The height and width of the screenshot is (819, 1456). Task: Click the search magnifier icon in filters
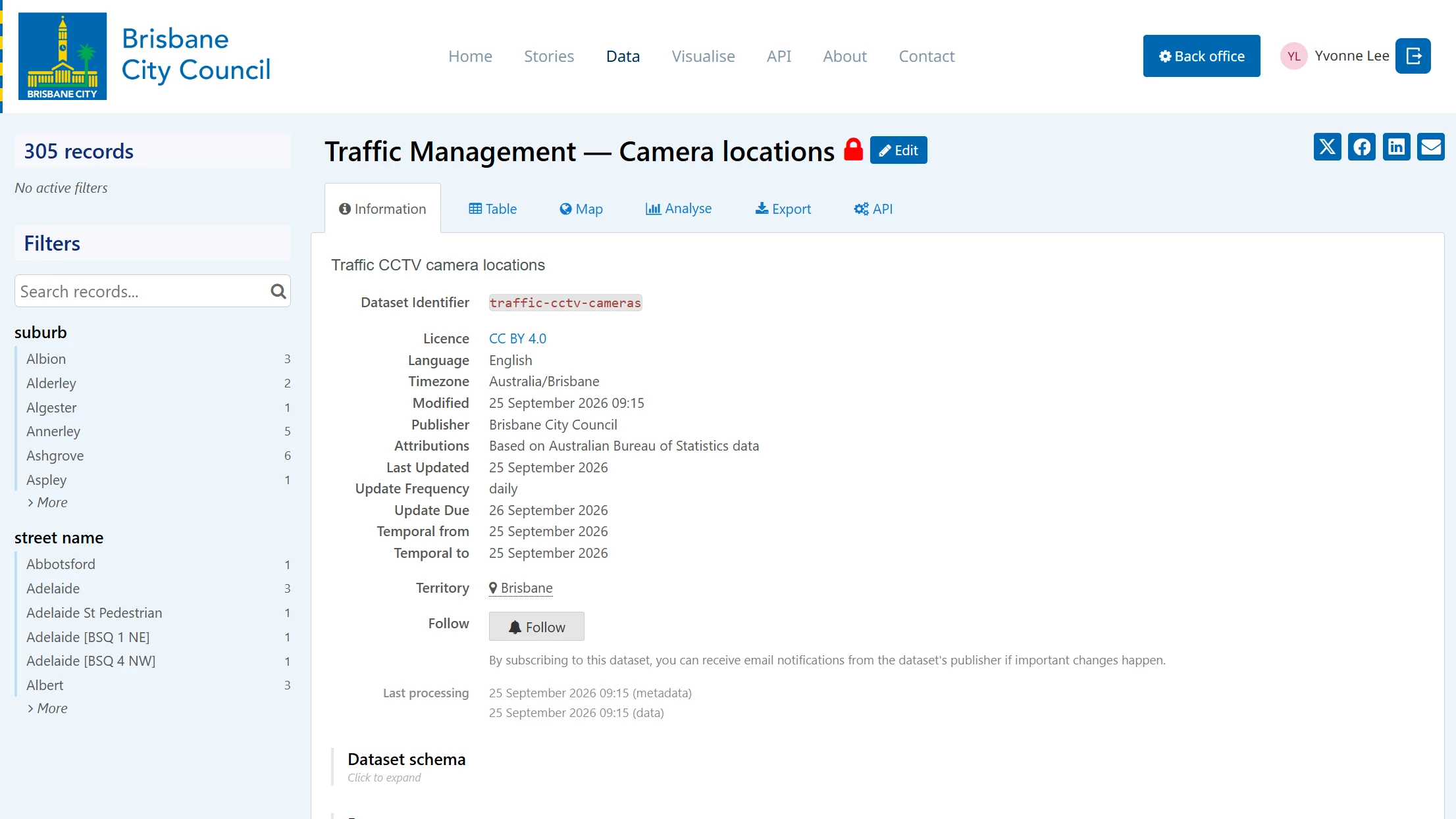tap(278, 291)
